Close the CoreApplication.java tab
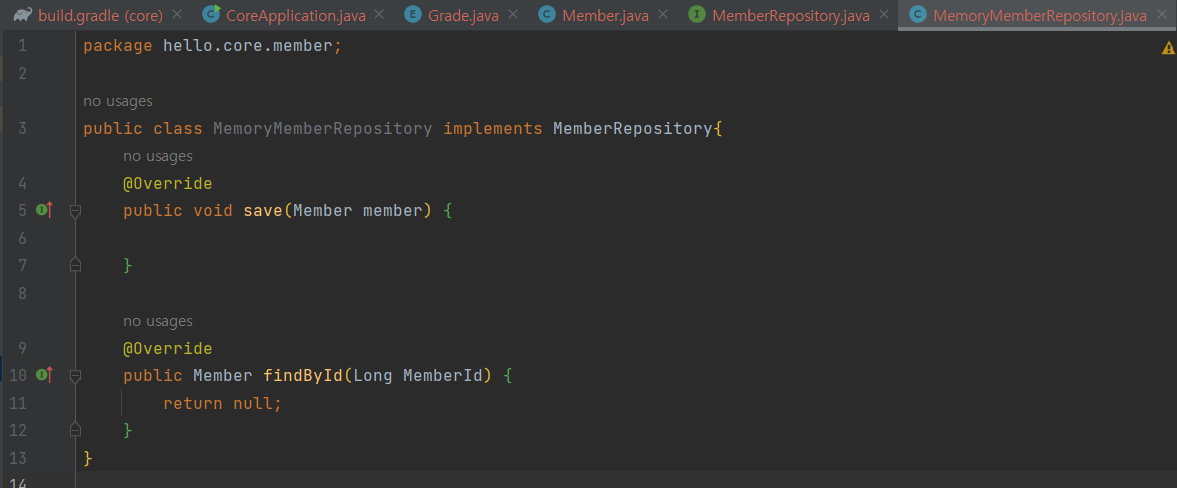1177x488 pixels. pyautogui.click(x=378, y=14)
